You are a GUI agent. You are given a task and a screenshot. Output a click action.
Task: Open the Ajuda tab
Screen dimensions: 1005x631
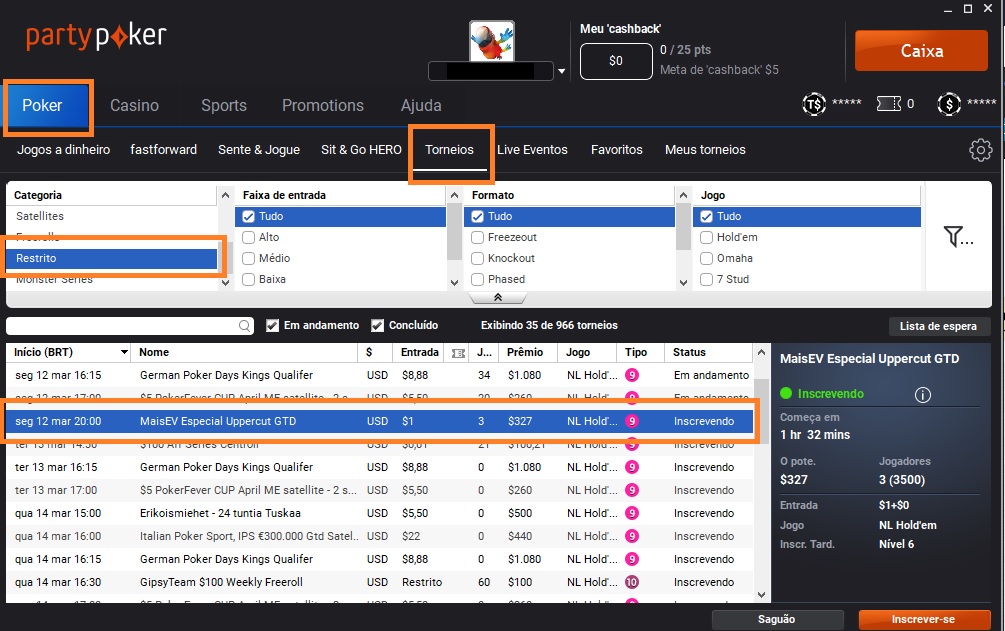[421, 105]
